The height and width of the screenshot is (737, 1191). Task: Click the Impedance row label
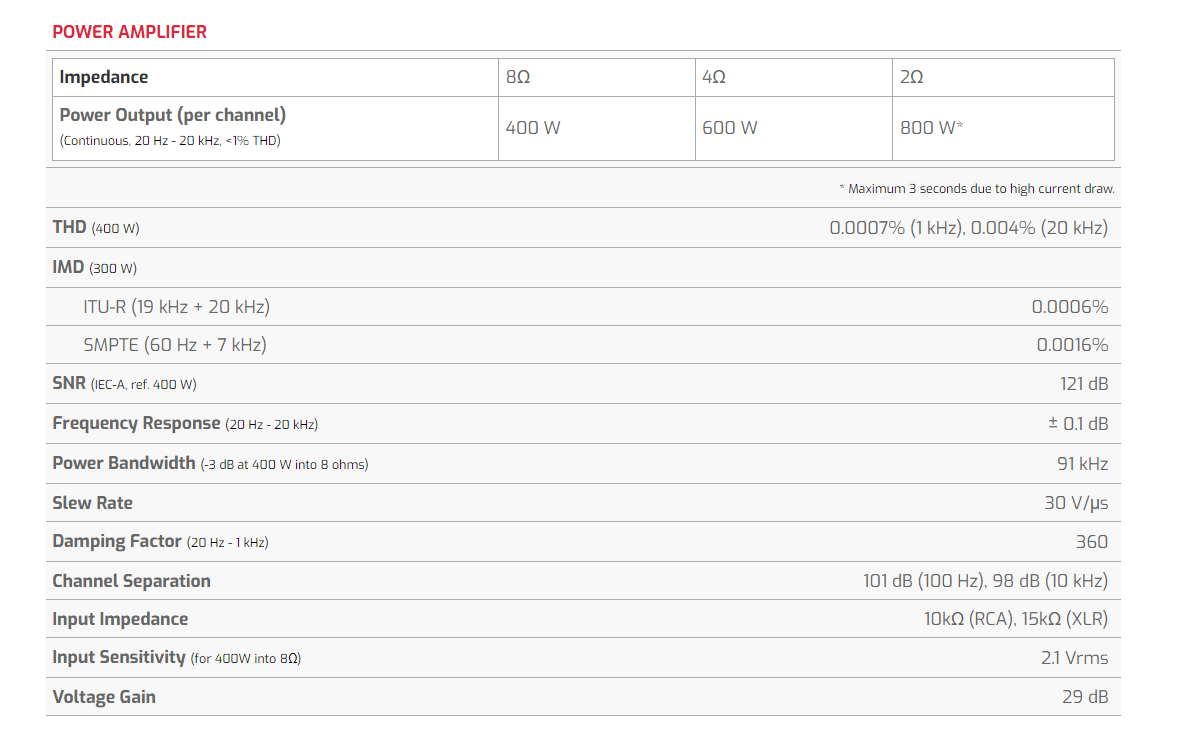click(104, 77)
